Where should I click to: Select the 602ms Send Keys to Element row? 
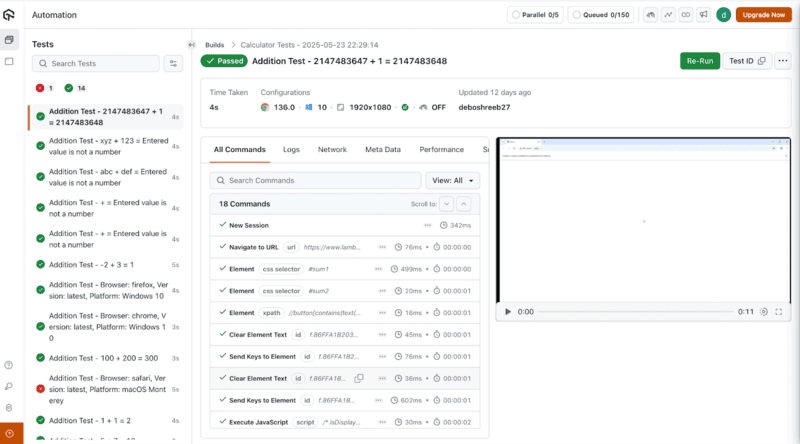[344, 400]
